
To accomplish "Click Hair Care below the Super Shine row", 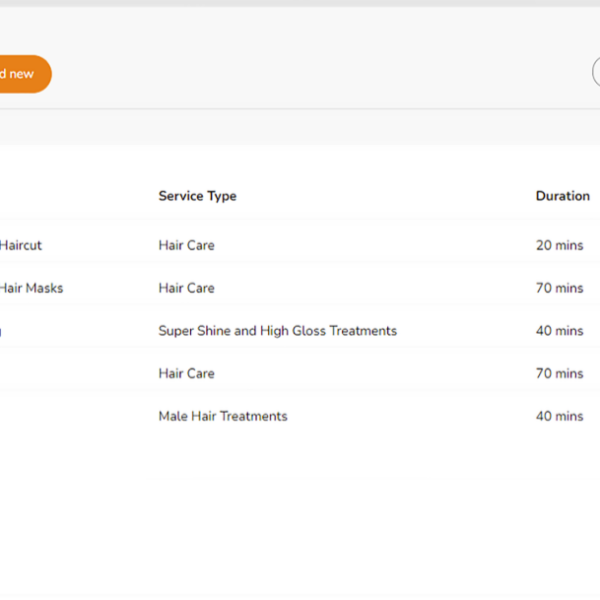I will (186, 373).
